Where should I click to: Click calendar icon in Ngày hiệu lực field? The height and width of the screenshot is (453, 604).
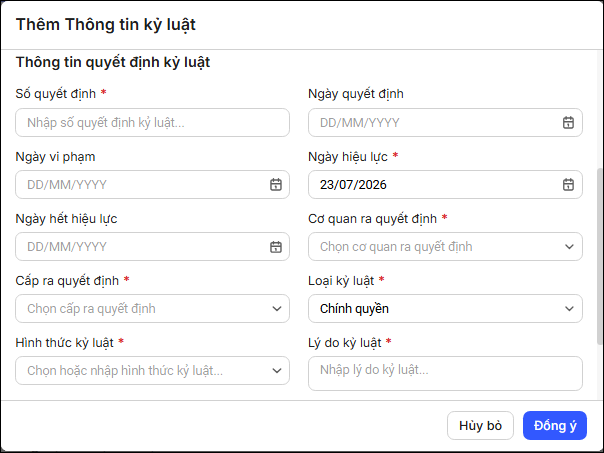tap(568, 185)
